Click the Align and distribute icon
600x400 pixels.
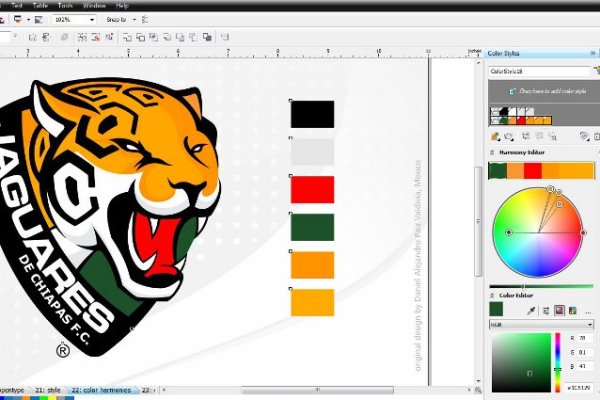[x=225, y=37]
